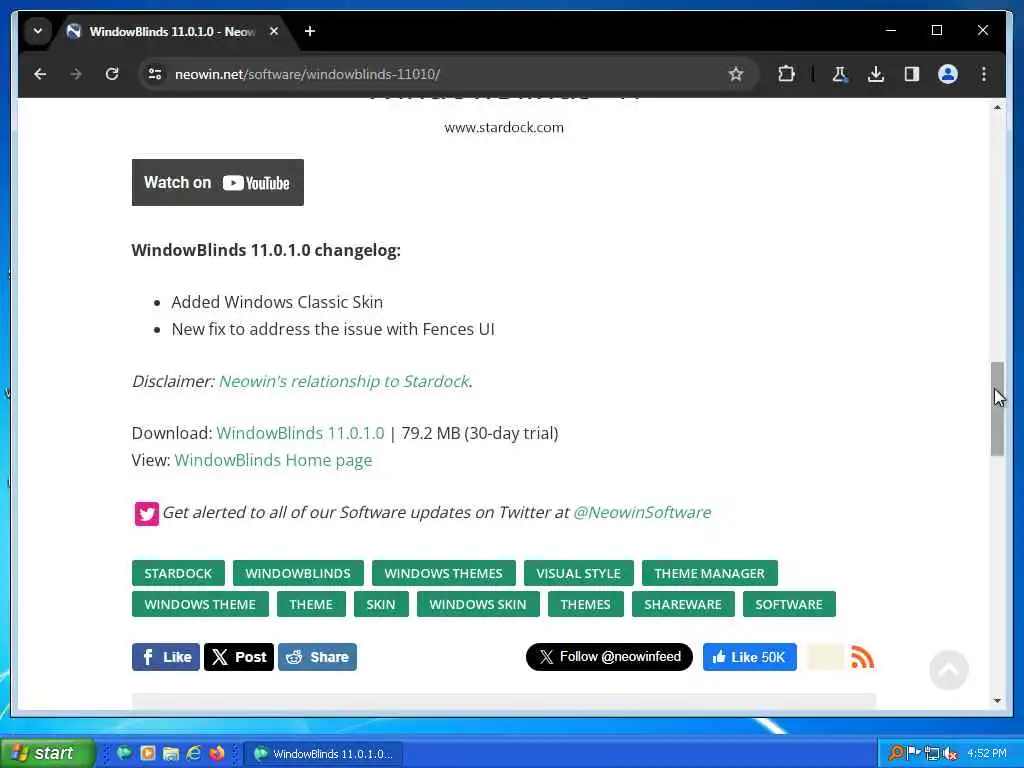Select the WINDOWBLINDS tag
This screenshot has width=1024, height=768.
click(298, 573)
